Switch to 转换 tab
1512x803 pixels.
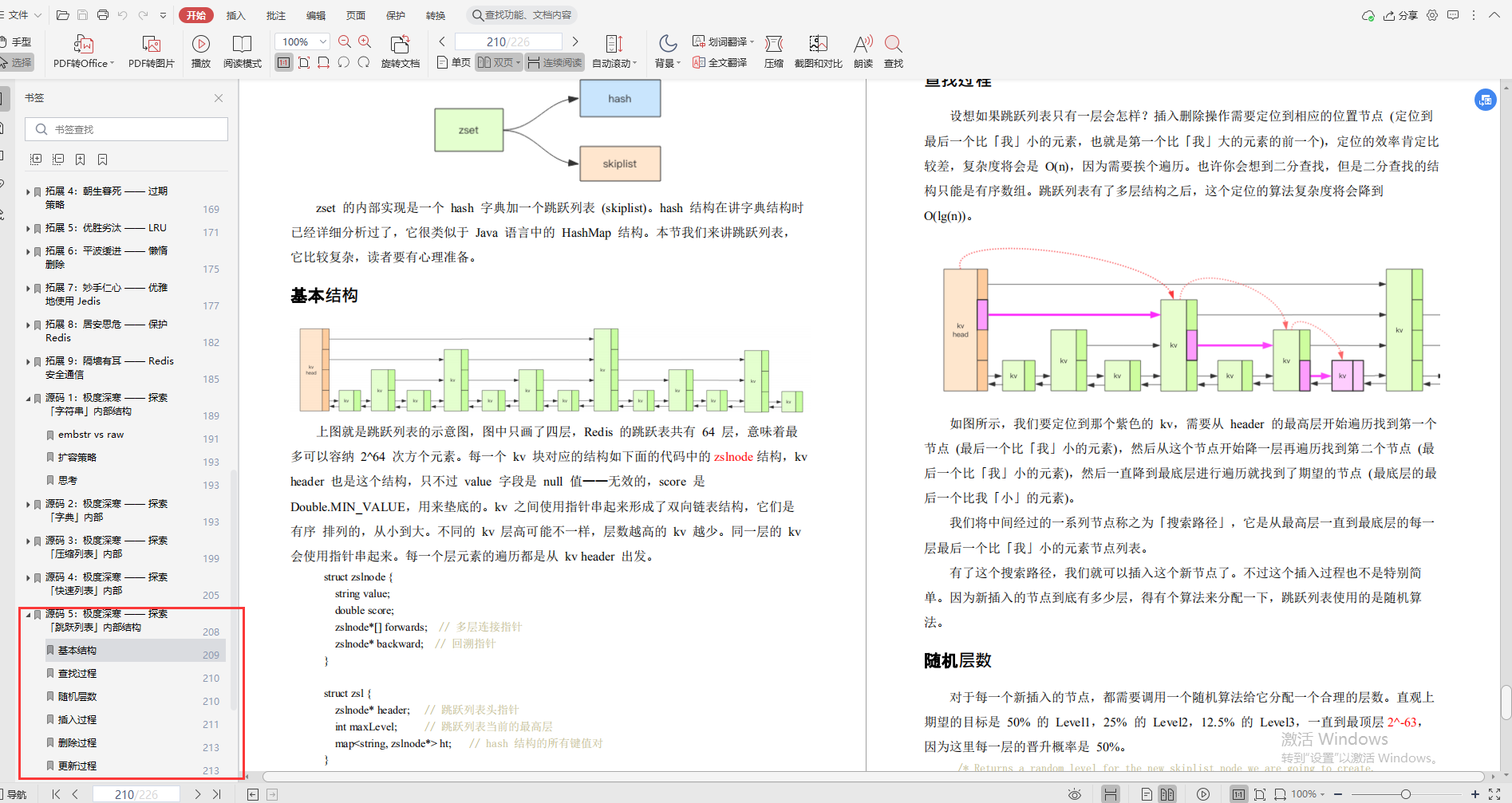[x=436, y=15]
